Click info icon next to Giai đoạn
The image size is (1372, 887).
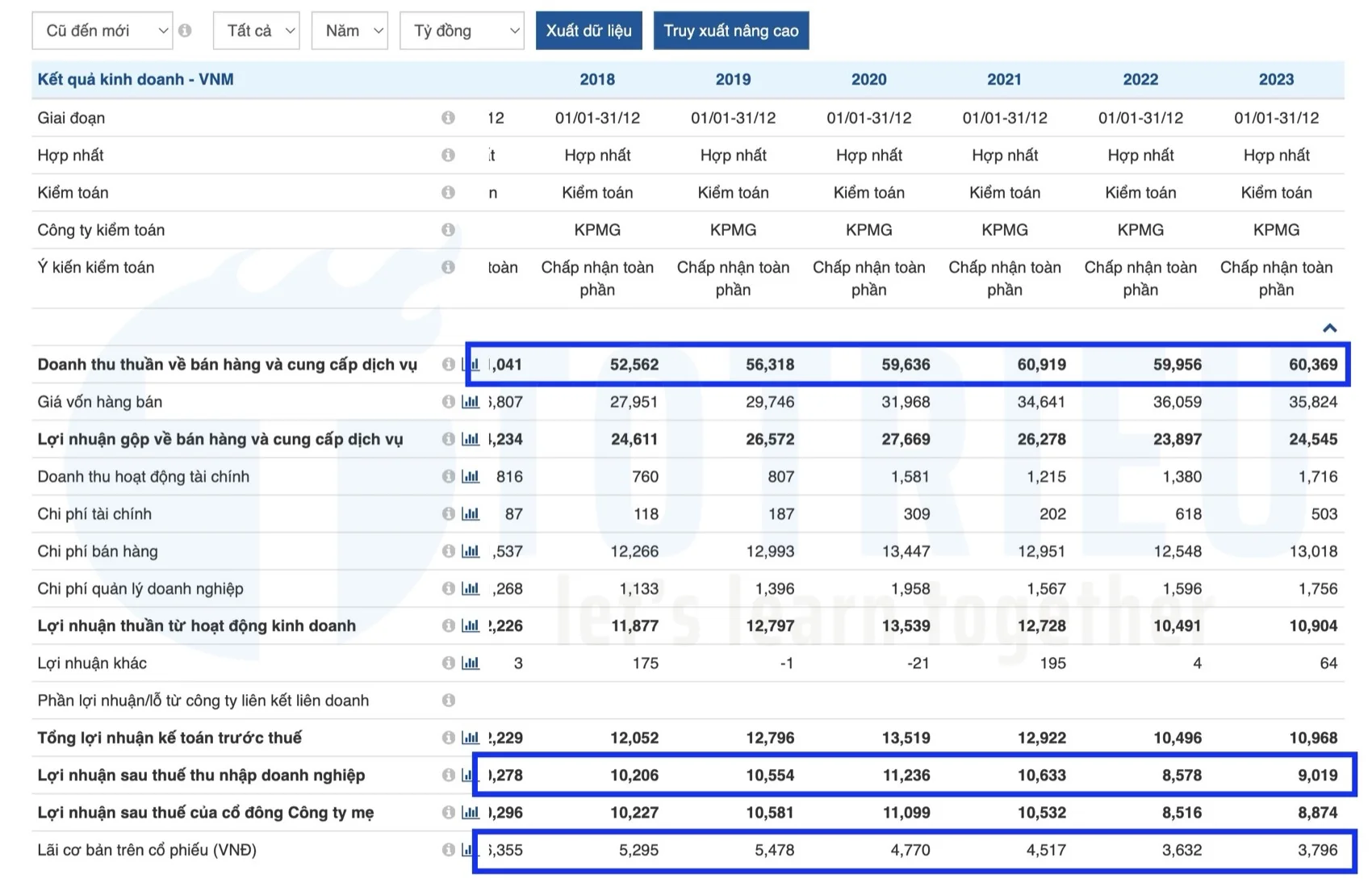pyautogui.click(x=448, y=118)
